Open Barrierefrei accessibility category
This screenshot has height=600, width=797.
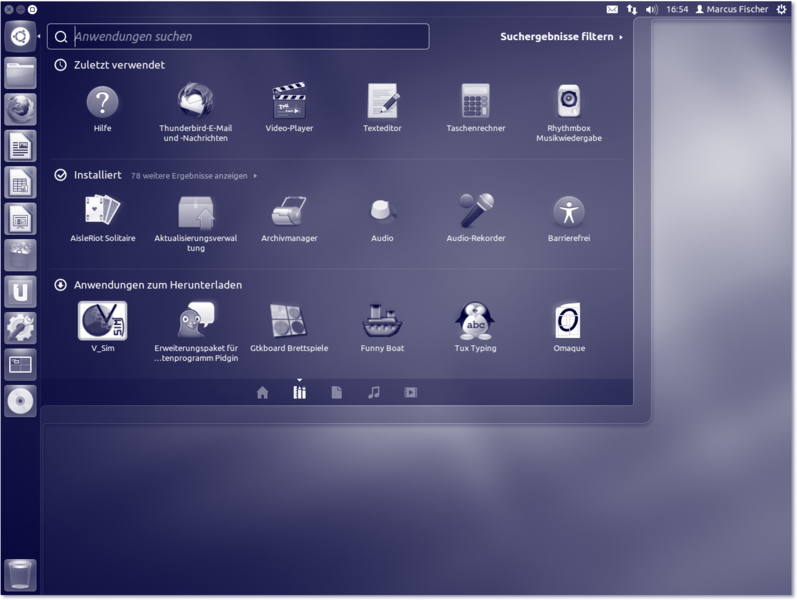pos(568,212)
